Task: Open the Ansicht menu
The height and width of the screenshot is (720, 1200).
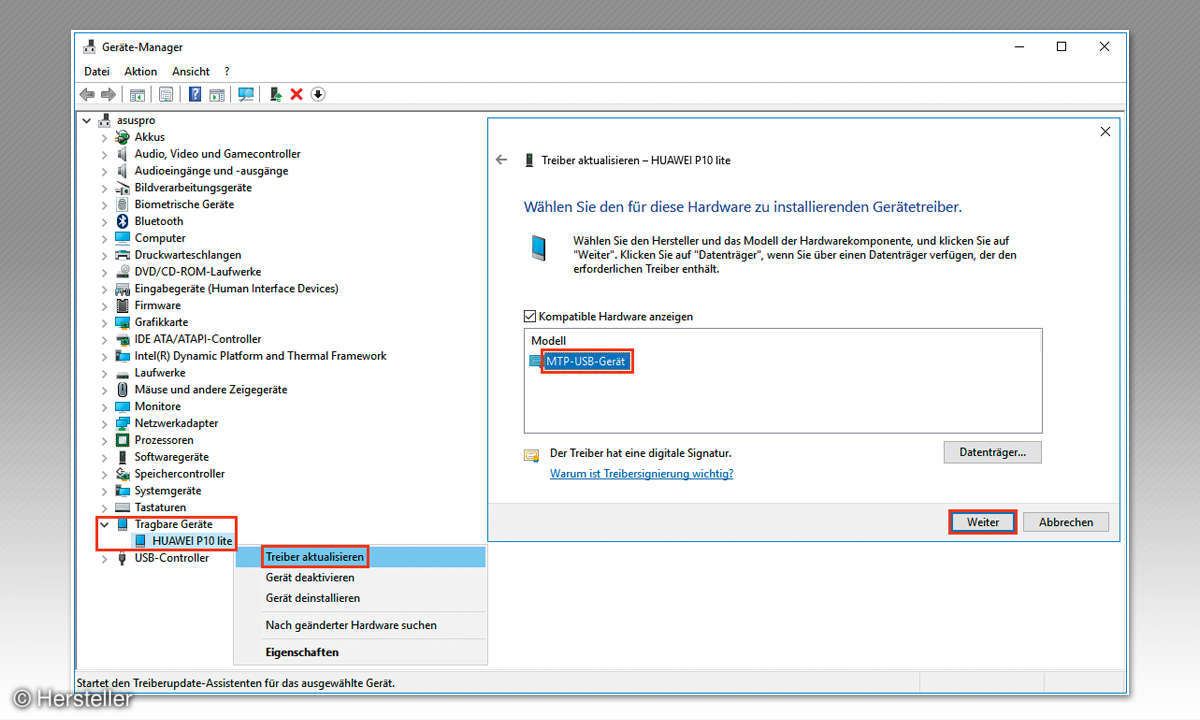Action: pyautogui.click(x=191, y=71)
